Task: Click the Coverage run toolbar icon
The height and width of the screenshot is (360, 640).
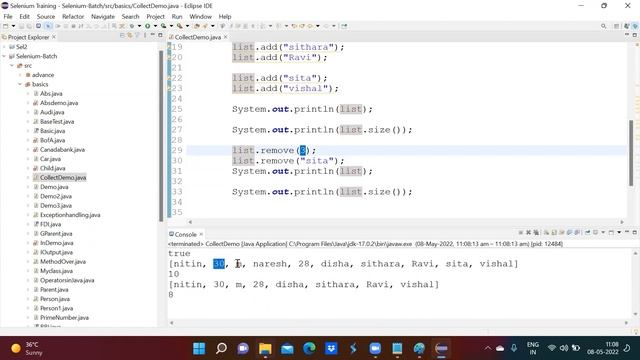Action: tap(163, 26)
